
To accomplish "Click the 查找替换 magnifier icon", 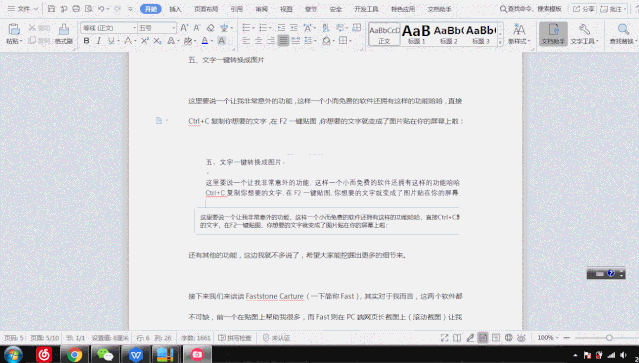I will tap(623, 29).
